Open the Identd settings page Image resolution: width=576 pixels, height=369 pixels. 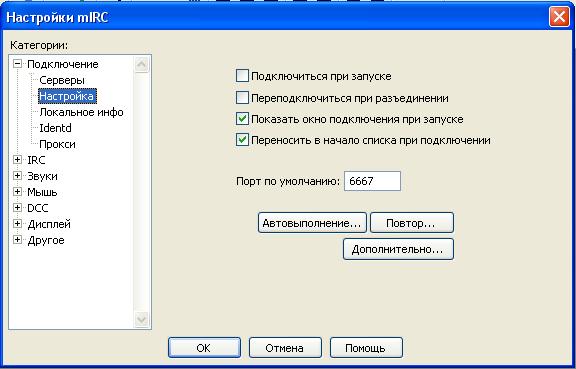point(55,128)
